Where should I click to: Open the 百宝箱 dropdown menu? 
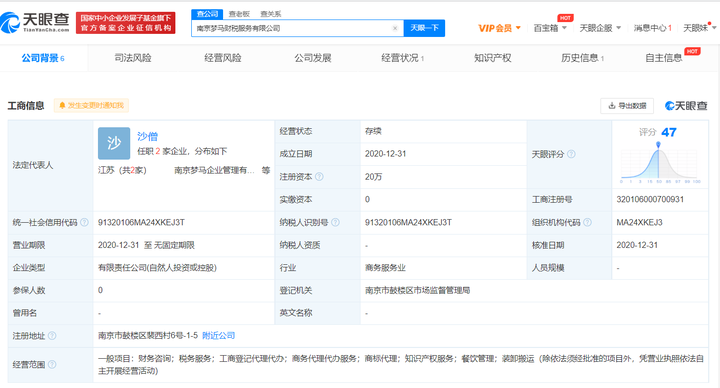pyautogui.click(x=550, y=28)
